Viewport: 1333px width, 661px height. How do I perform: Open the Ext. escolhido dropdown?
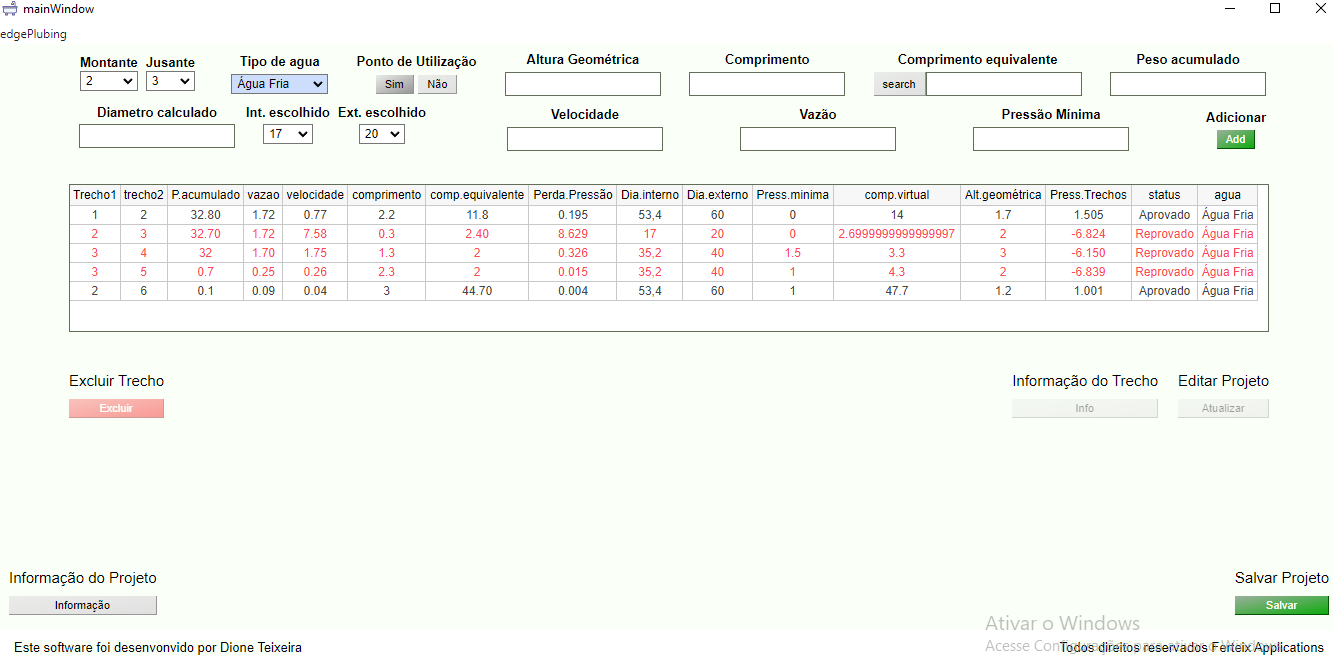(382, 134)
